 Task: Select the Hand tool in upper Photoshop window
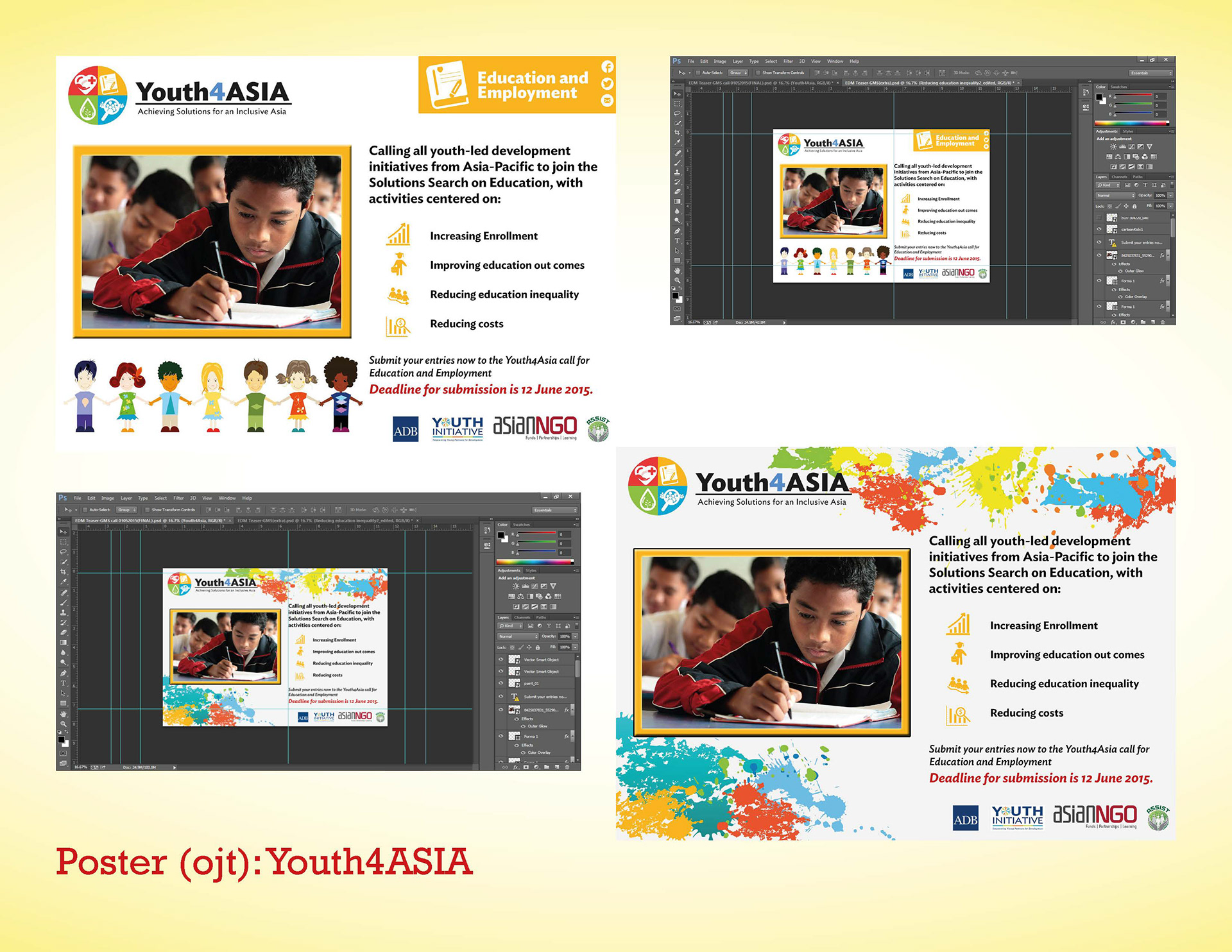(x=677, y=271)
